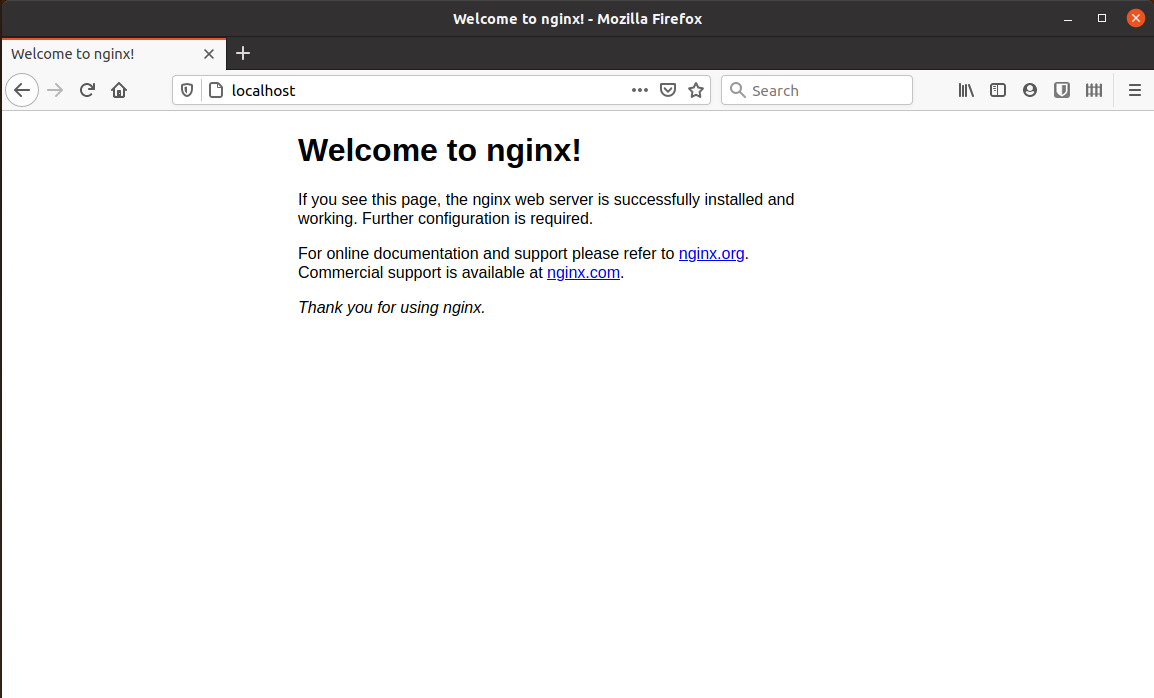Click 'Further configuration is required' text
The width and height of the screenshot is (1154, 698).
click(477, 219)
